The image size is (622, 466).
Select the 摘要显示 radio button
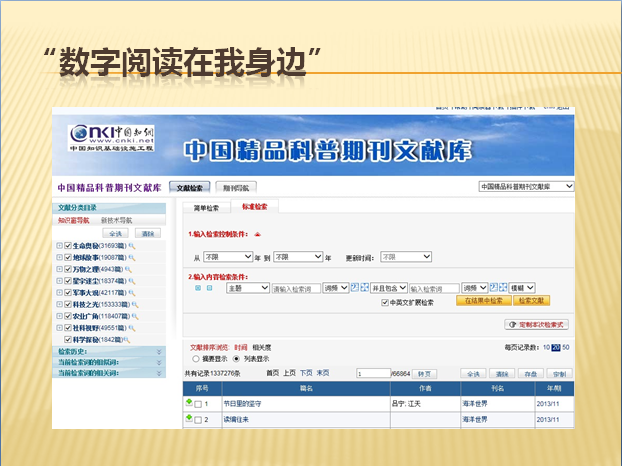[196, 358]
